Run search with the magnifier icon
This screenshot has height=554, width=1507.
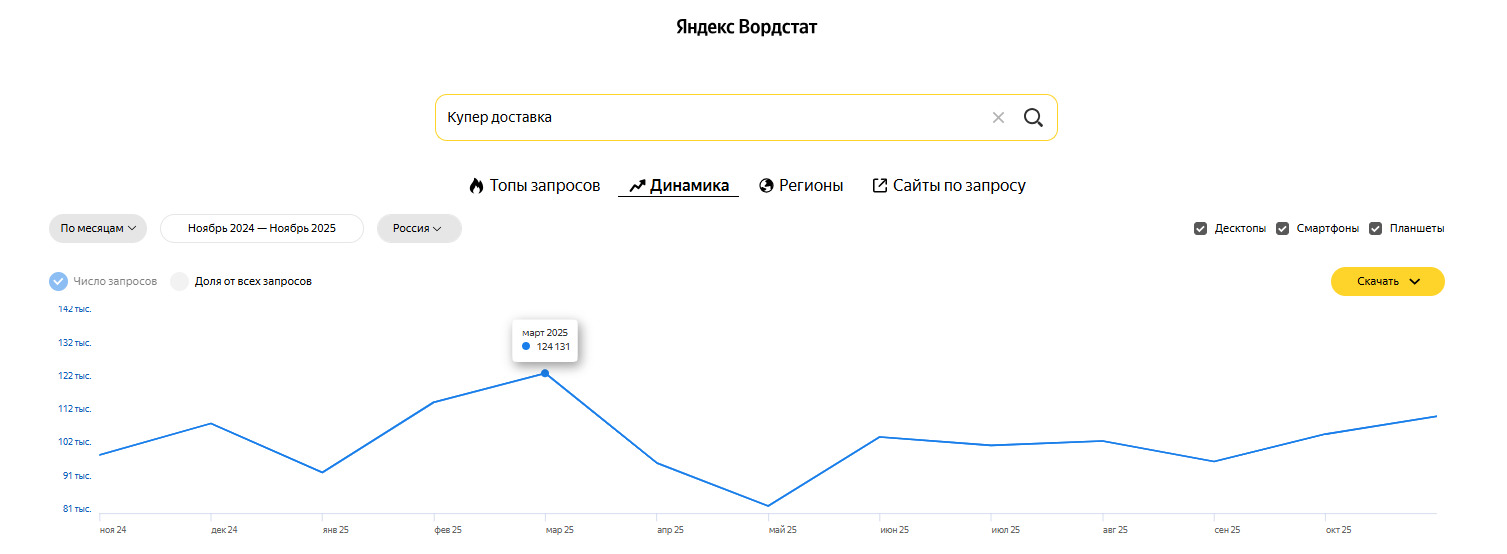1033,118
